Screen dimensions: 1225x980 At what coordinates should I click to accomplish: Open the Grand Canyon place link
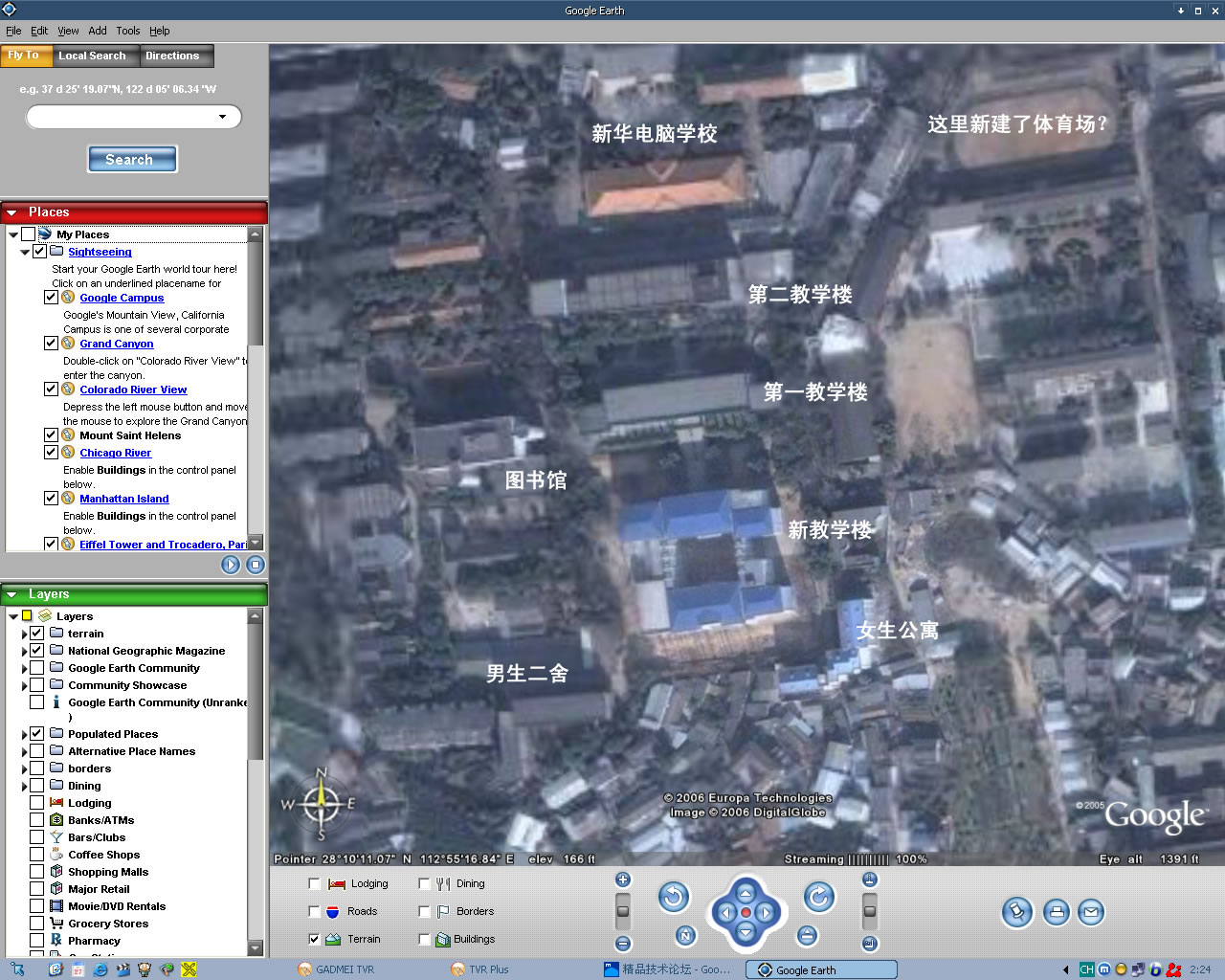[x=116, y=344]
